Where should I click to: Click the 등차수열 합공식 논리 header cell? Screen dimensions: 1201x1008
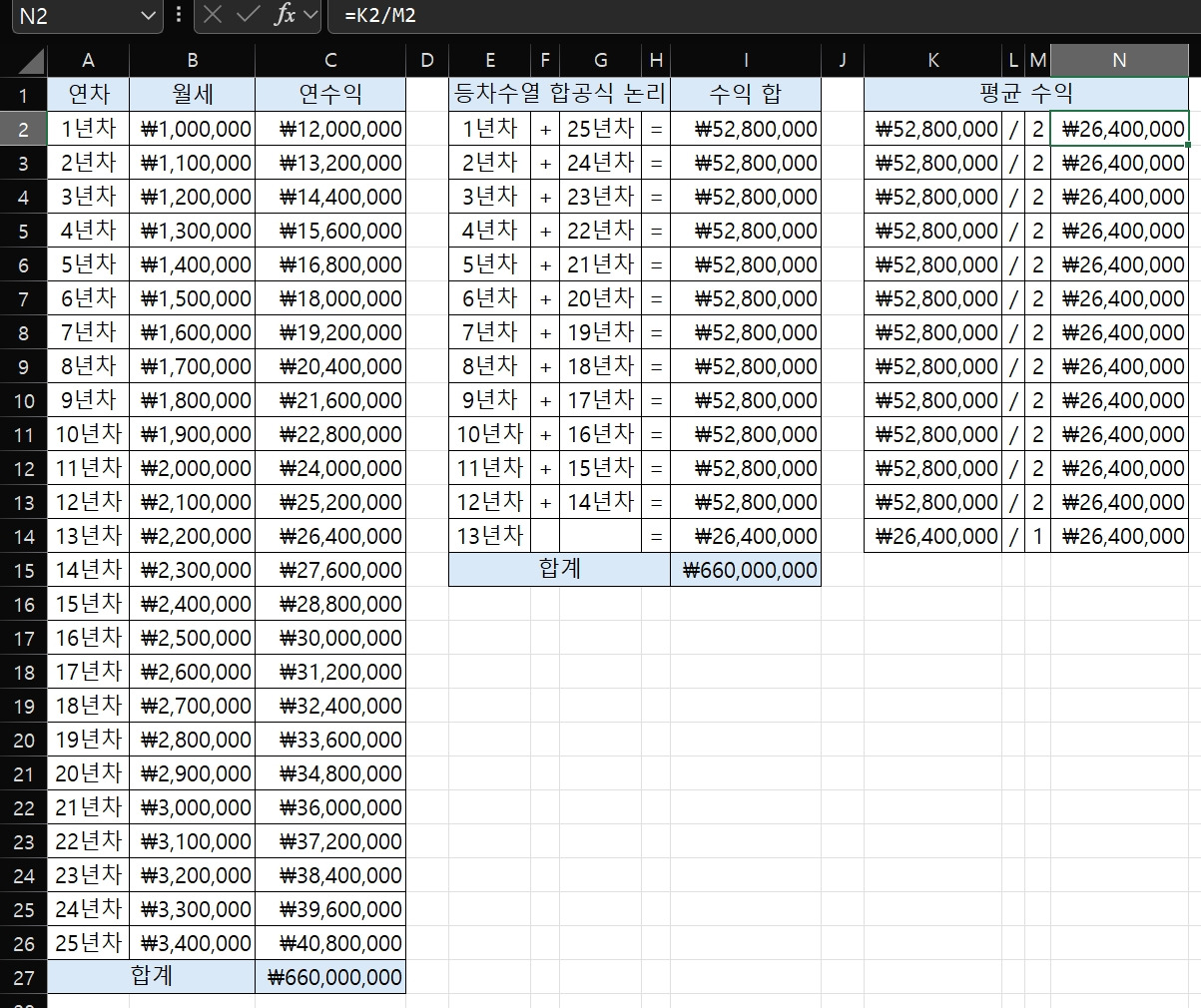[x=559, y=95]
